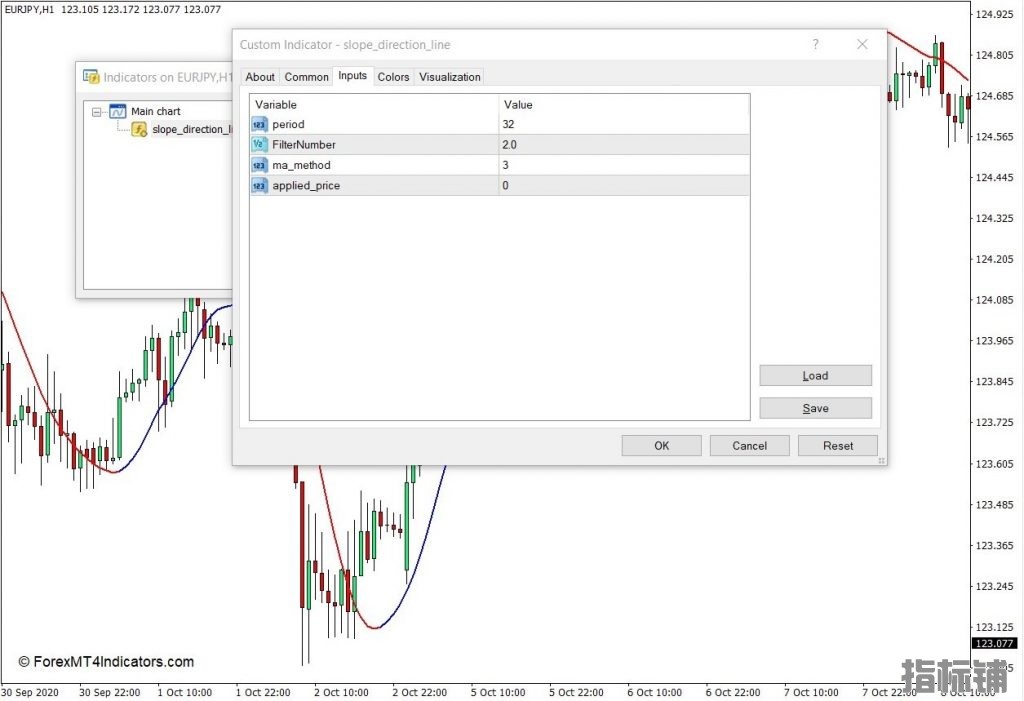Save the indicator inputs
Viewport: 1024px width, 701px height.
(816, 408)
